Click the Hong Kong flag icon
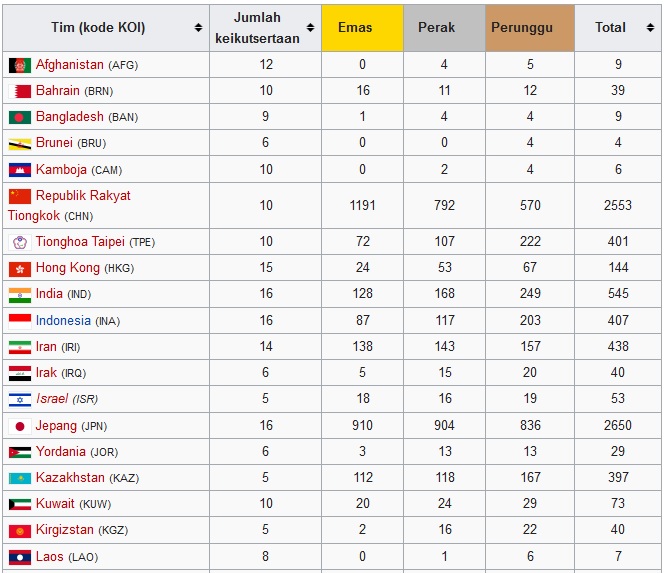 (20, 269)
